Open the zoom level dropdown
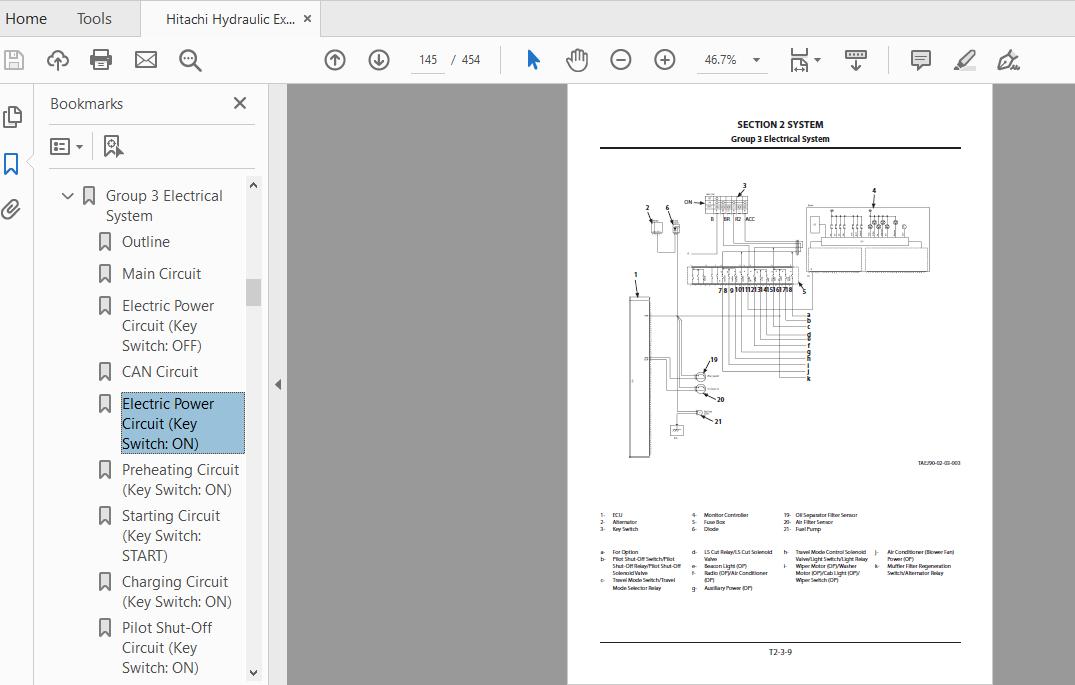Screen dimensions: 1075x685 [x=756, y=60]
